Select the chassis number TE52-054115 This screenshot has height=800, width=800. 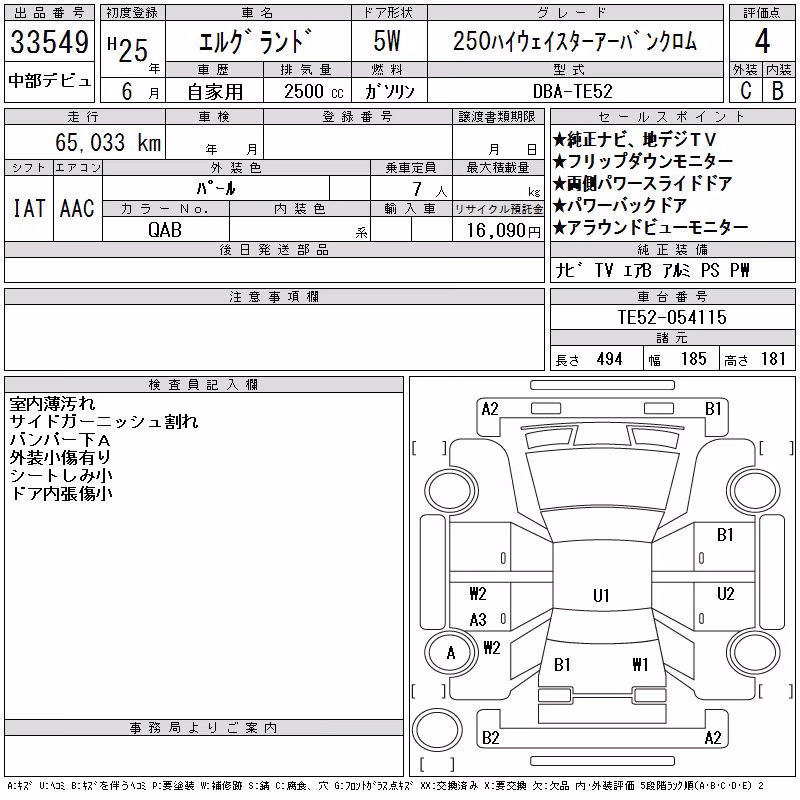click(672, 317)
